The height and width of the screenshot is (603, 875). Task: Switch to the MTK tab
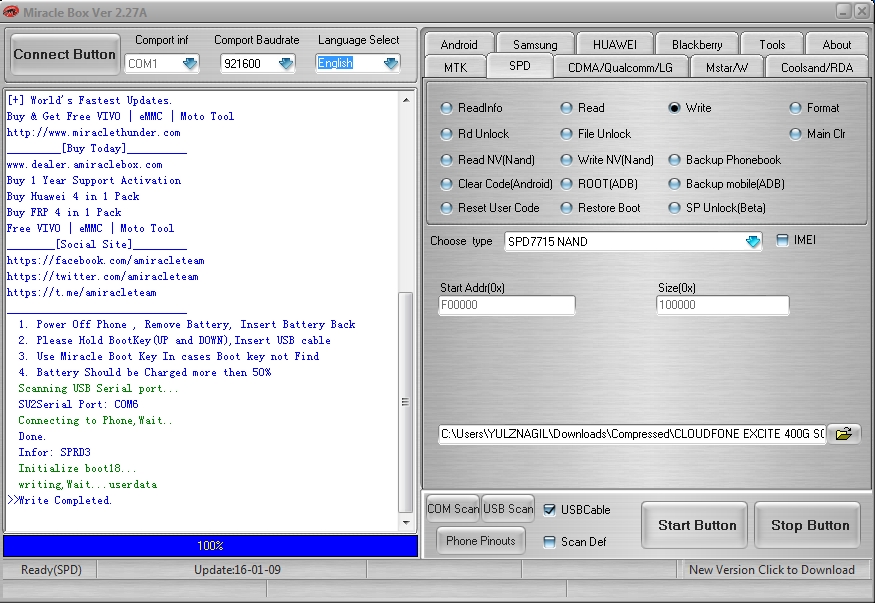455,67
